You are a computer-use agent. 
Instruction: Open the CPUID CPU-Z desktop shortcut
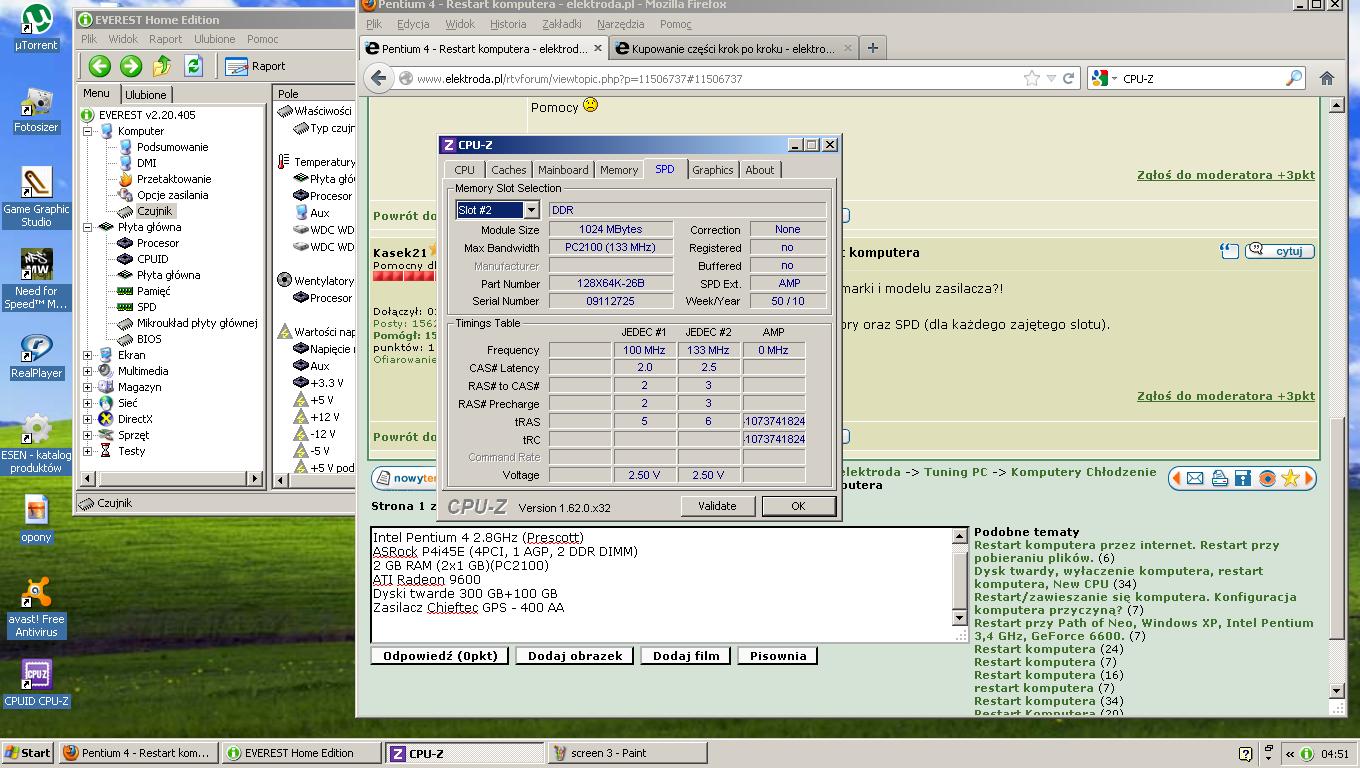(x=36, y=684)
